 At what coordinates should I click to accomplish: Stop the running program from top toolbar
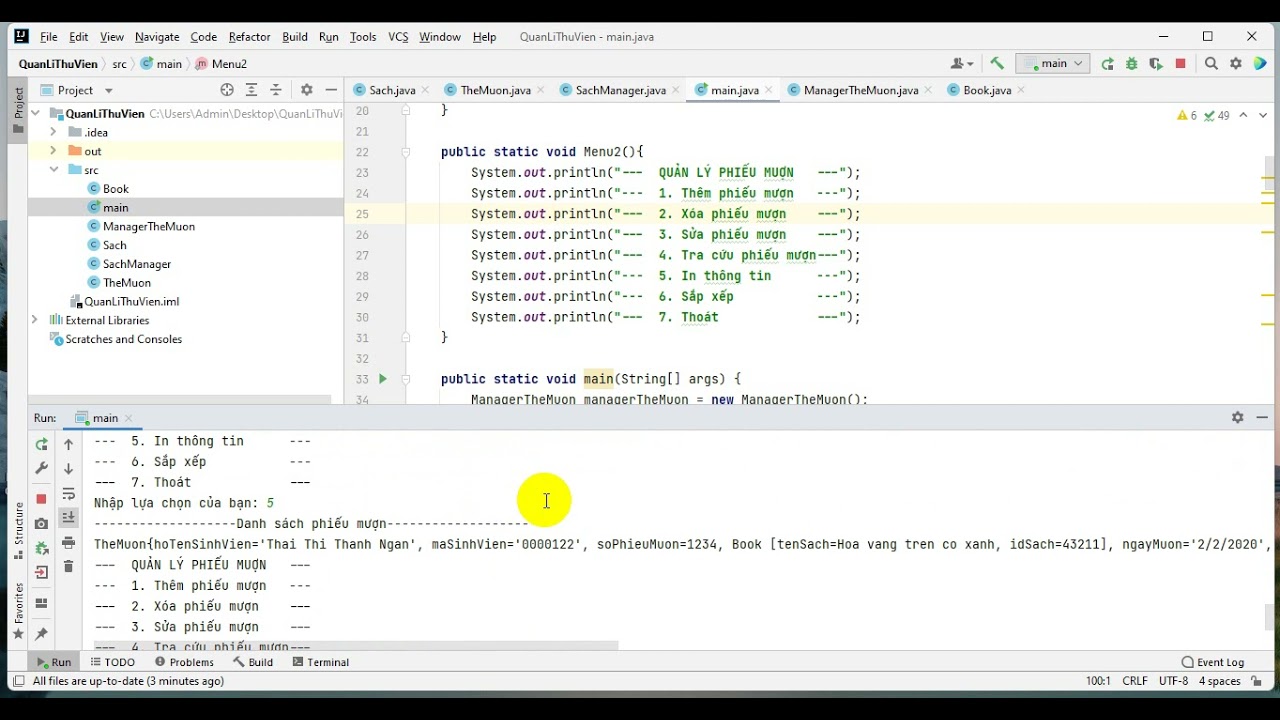pos(1180,64)
